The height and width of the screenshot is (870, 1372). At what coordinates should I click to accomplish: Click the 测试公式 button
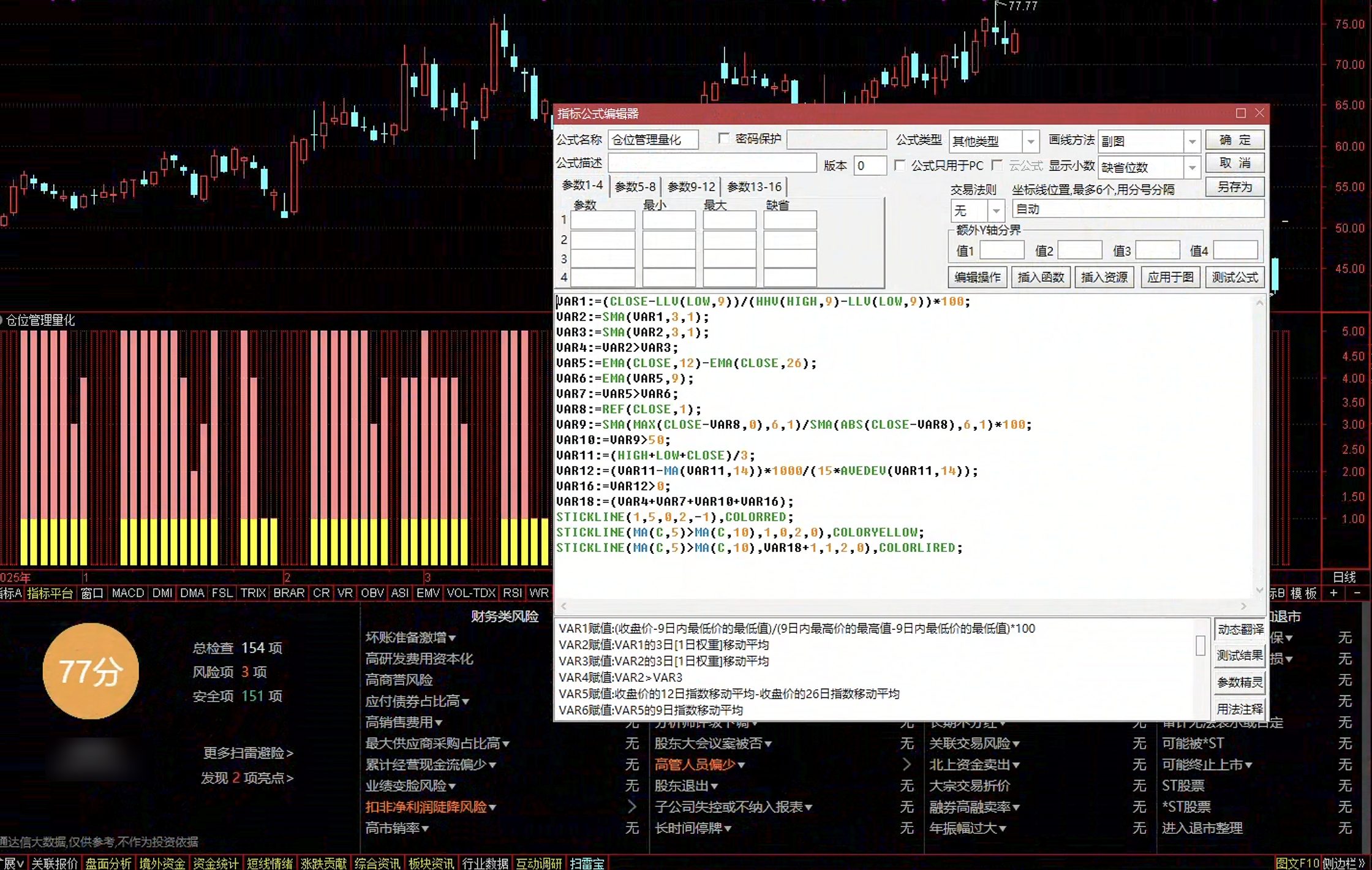(1235, 277)
